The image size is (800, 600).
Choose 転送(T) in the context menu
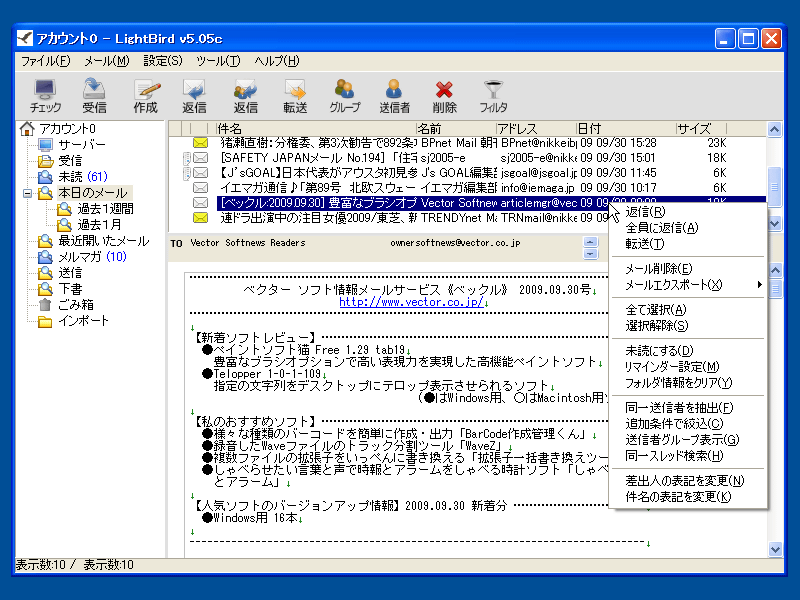click(688, 244)
